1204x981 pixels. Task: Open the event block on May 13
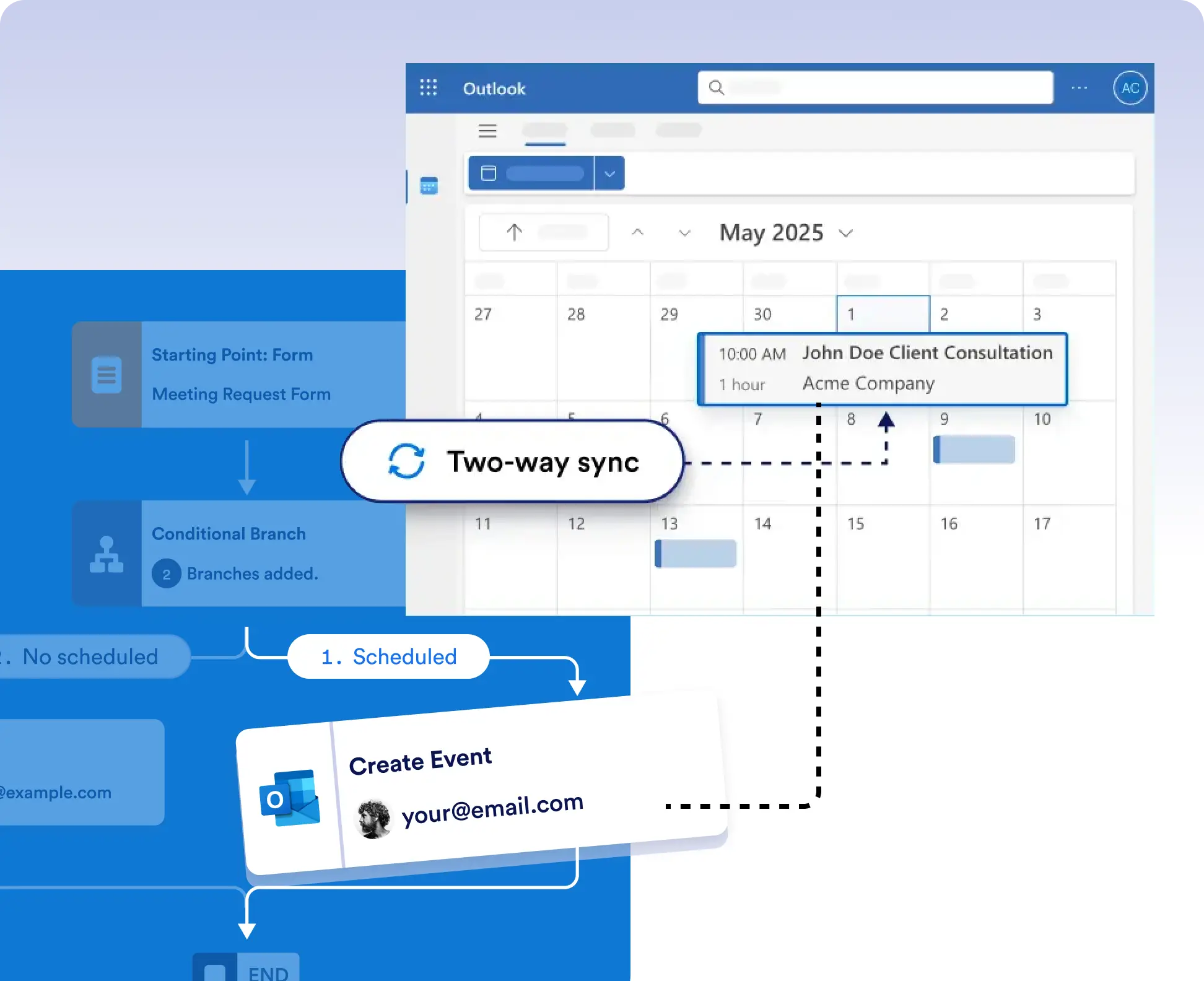[x=696, y=554]
